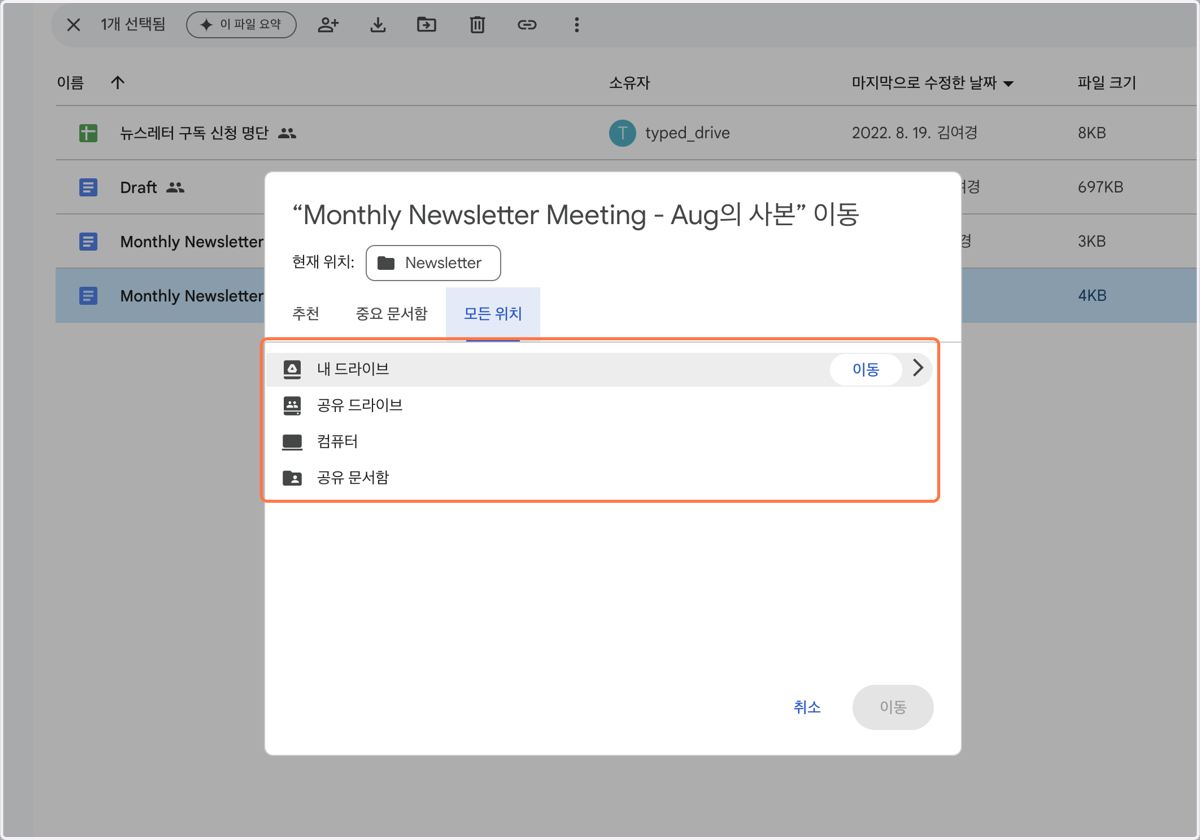Click the Share add-person icon in toolbar
The image size is (1200, 840).
328,25
